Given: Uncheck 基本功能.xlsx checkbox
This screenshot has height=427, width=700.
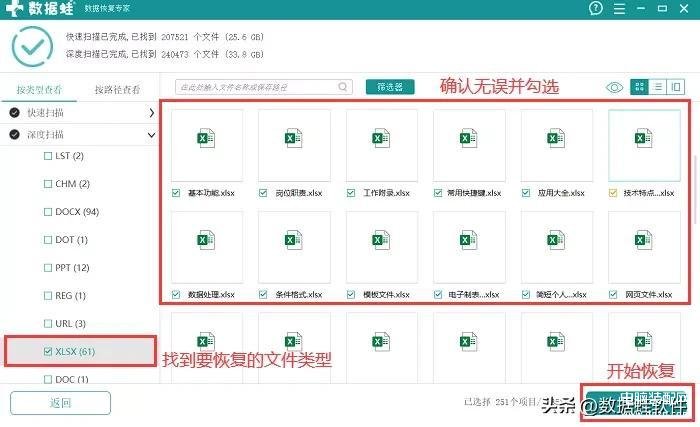Looking at the screenshot, I should click(x=176, y=193).
